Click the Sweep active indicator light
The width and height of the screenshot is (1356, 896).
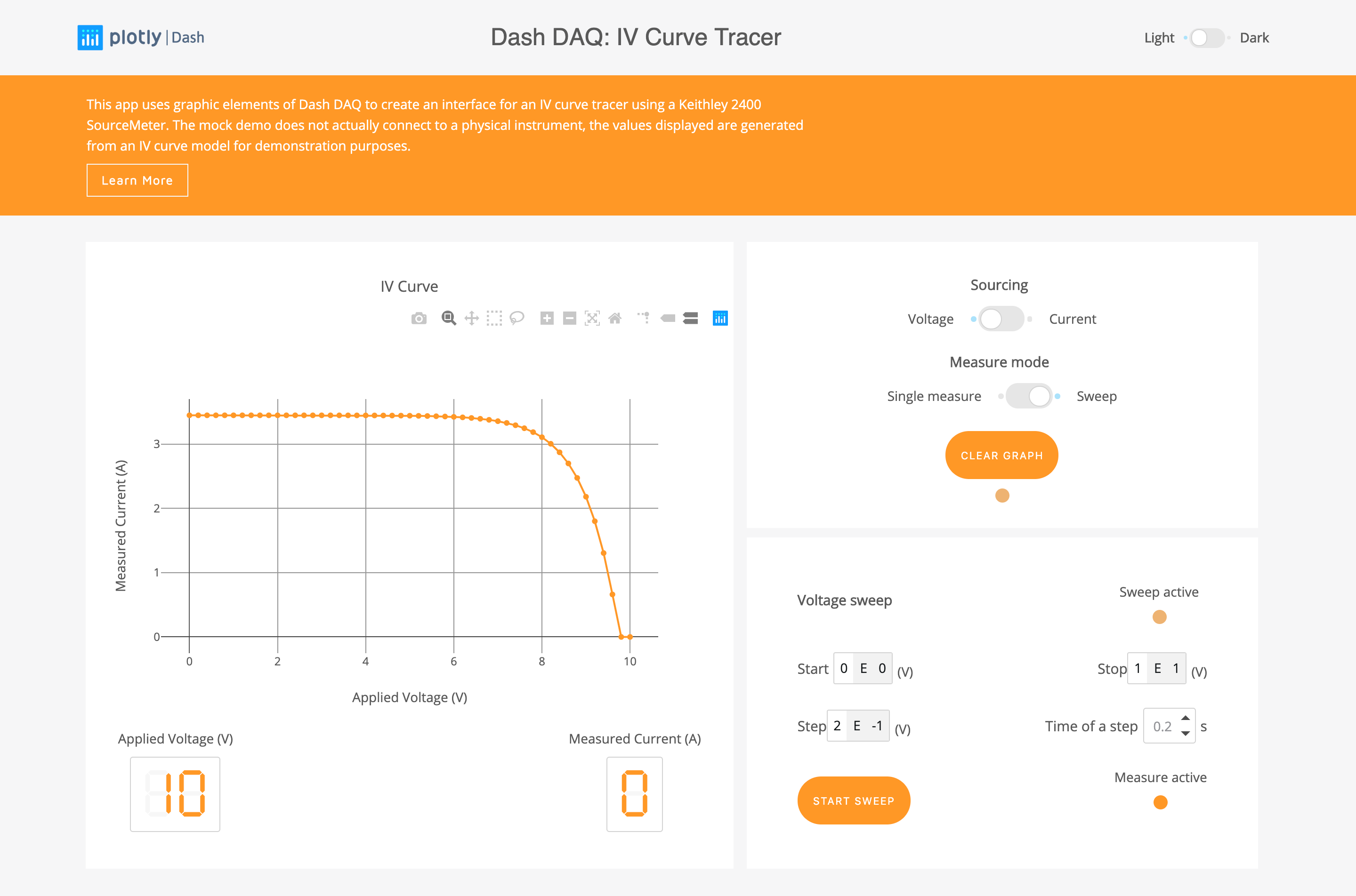[x=1159, y=617]
